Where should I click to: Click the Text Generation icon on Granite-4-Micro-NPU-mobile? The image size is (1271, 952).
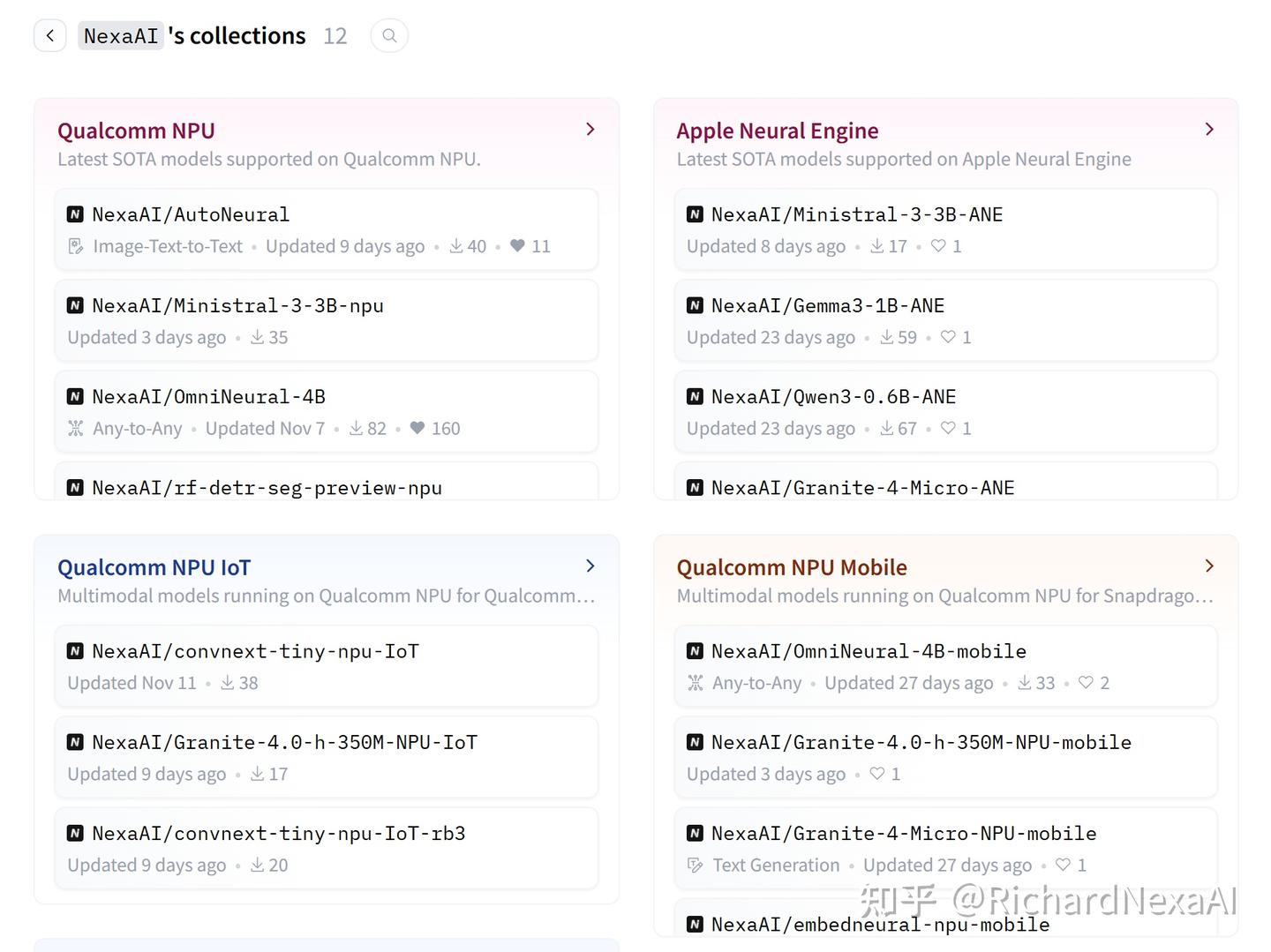pyautogui.click(x=696, y=866)
